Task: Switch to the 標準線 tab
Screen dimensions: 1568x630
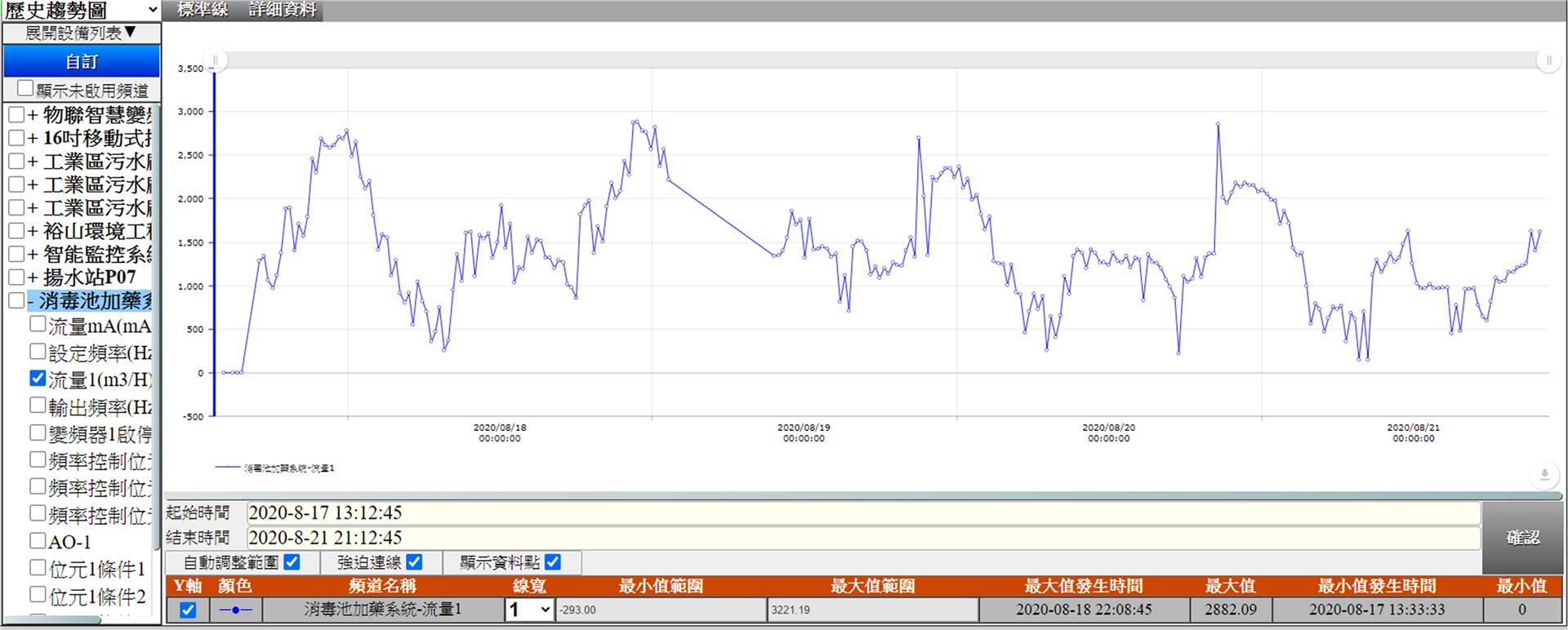Action: click(x=203, y=10)
